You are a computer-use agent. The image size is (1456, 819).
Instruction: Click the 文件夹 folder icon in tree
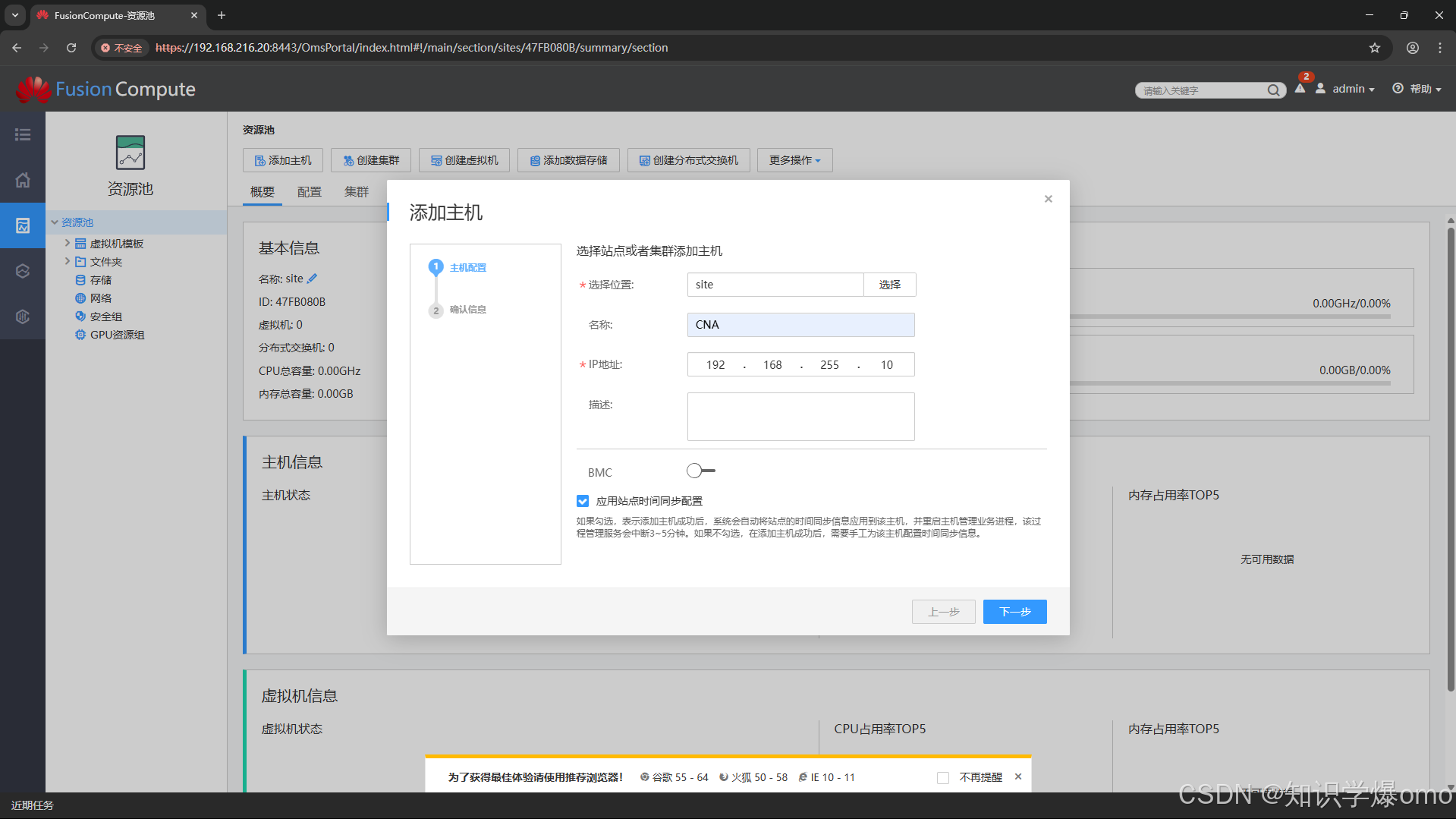point(80,262)
